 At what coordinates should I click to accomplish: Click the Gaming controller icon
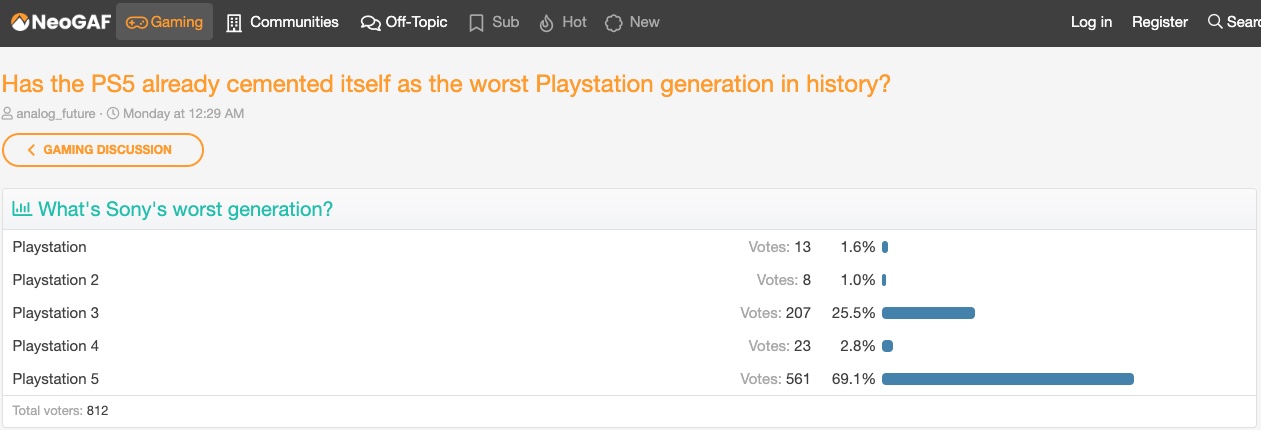[x=137, y=22]
